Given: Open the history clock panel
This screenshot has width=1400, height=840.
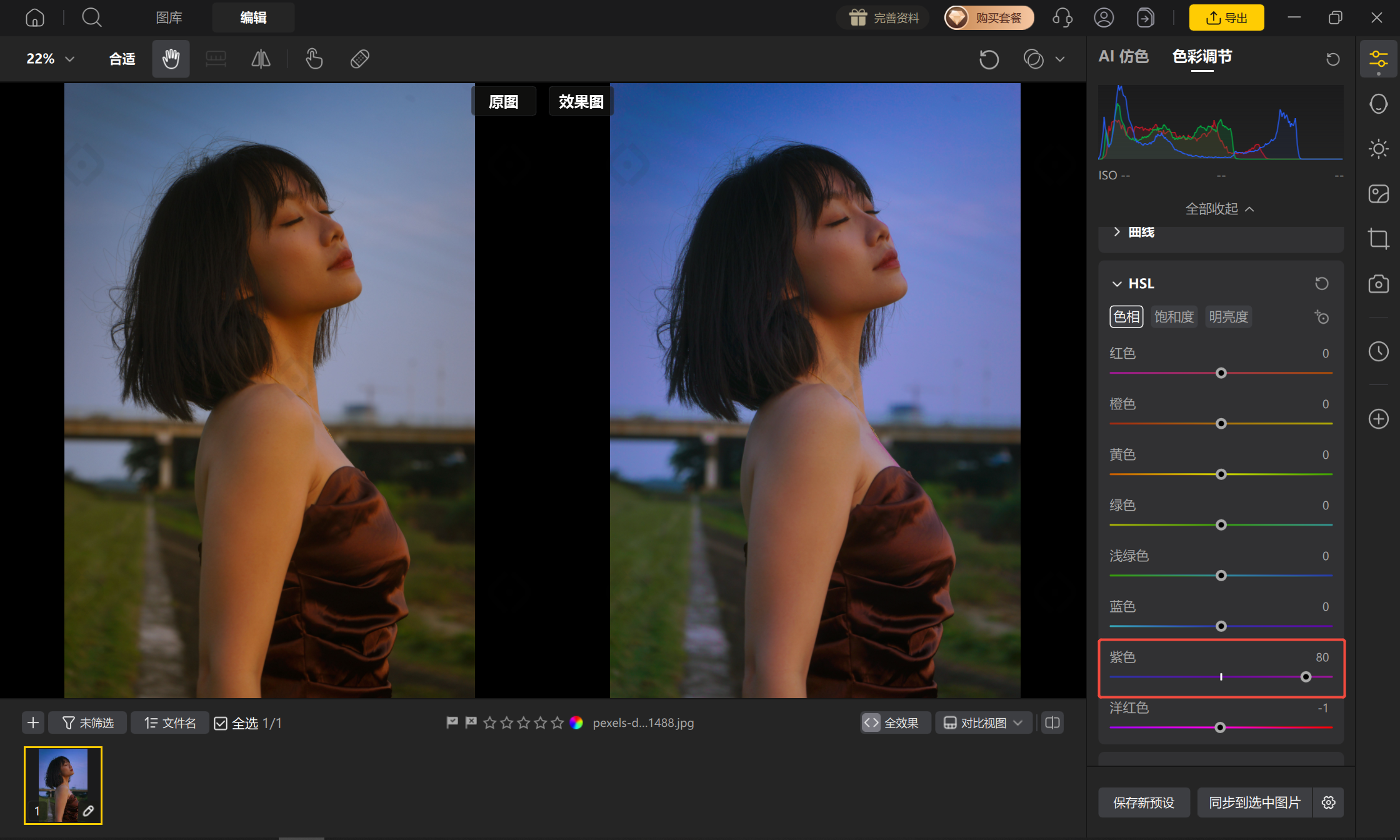Looking at the screenshot, I should coord(1378,351).
